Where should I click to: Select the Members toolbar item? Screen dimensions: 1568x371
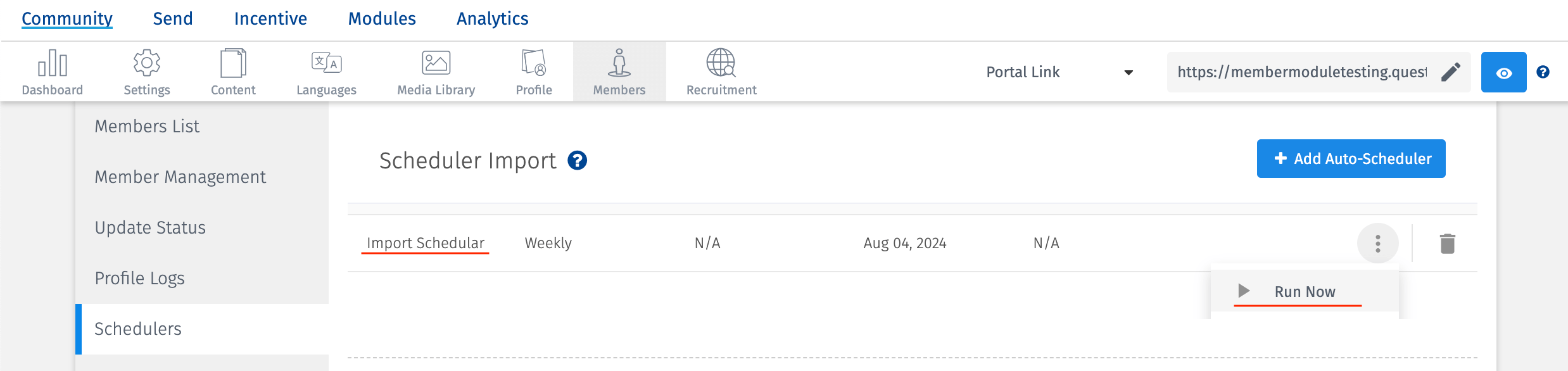point(619,70)
